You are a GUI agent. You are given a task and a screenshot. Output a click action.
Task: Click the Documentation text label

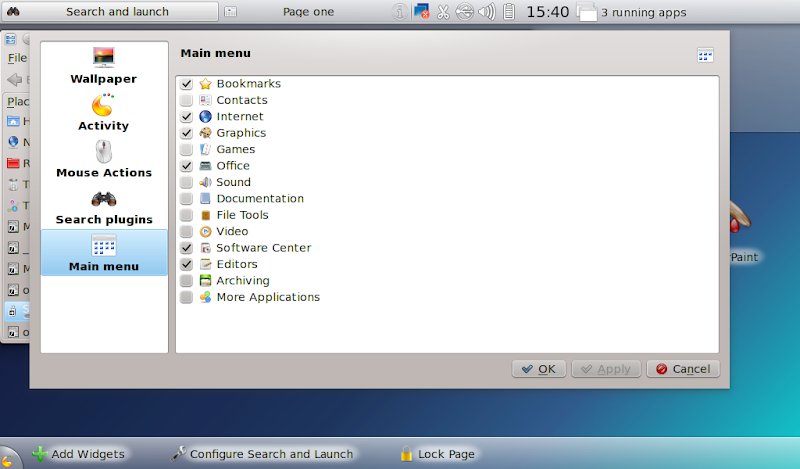260,199
